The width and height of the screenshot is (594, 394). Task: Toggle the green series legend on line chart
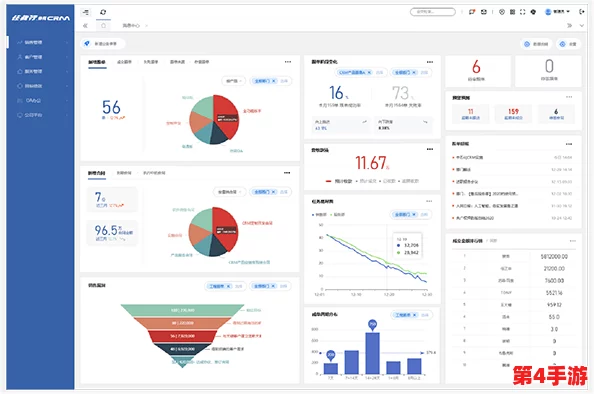338,215
